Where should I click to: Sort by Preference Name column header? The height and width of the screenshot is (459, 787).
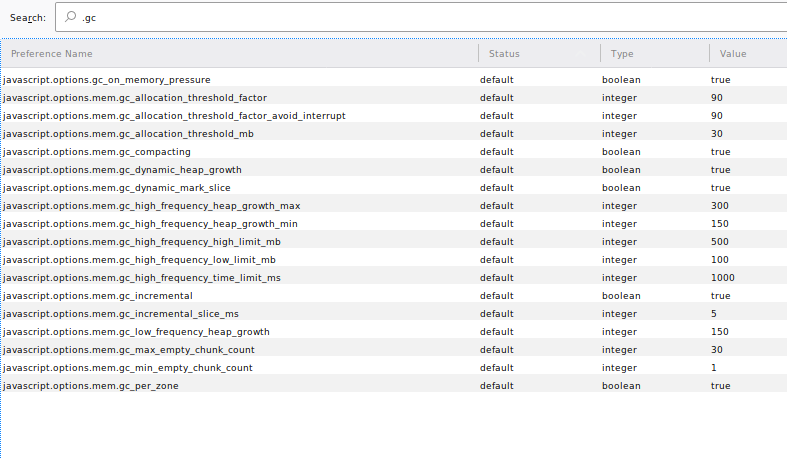tap(52, 54)
